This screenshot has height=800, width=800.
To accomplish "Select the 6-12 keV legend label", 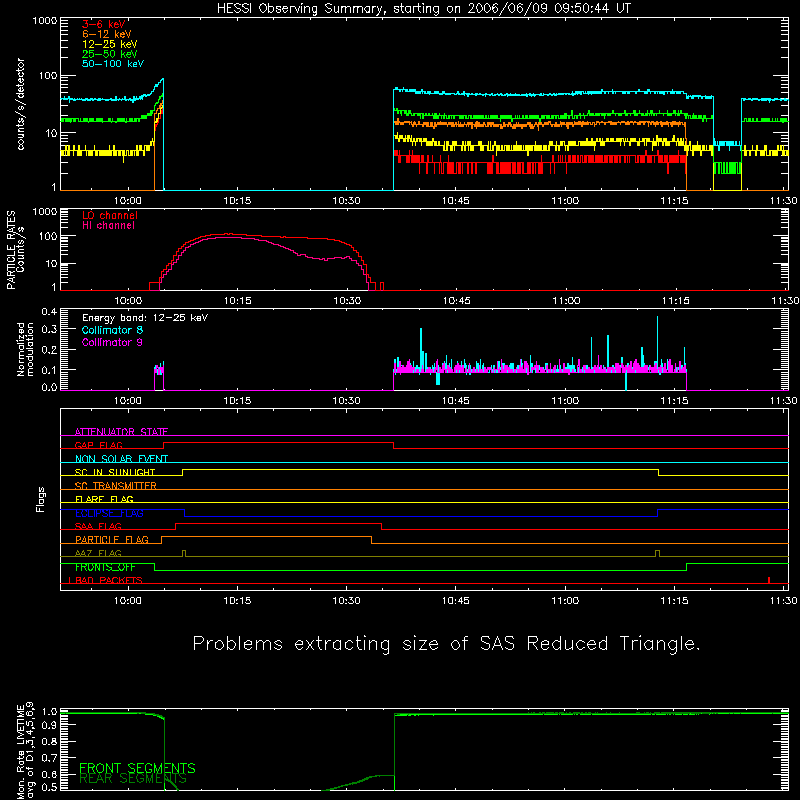I will coord(106,34).
